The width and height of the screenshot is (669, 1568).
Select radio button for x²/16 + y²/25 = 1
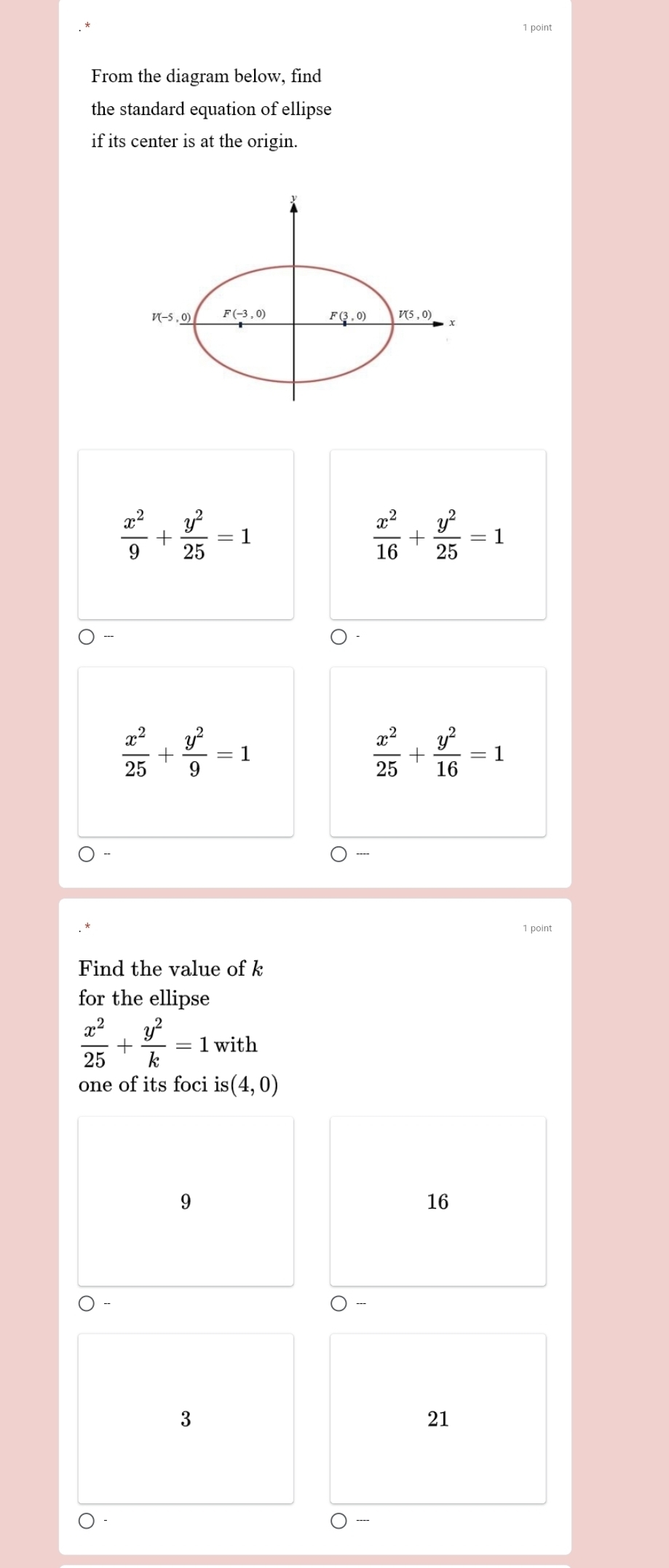pos(339,637)
